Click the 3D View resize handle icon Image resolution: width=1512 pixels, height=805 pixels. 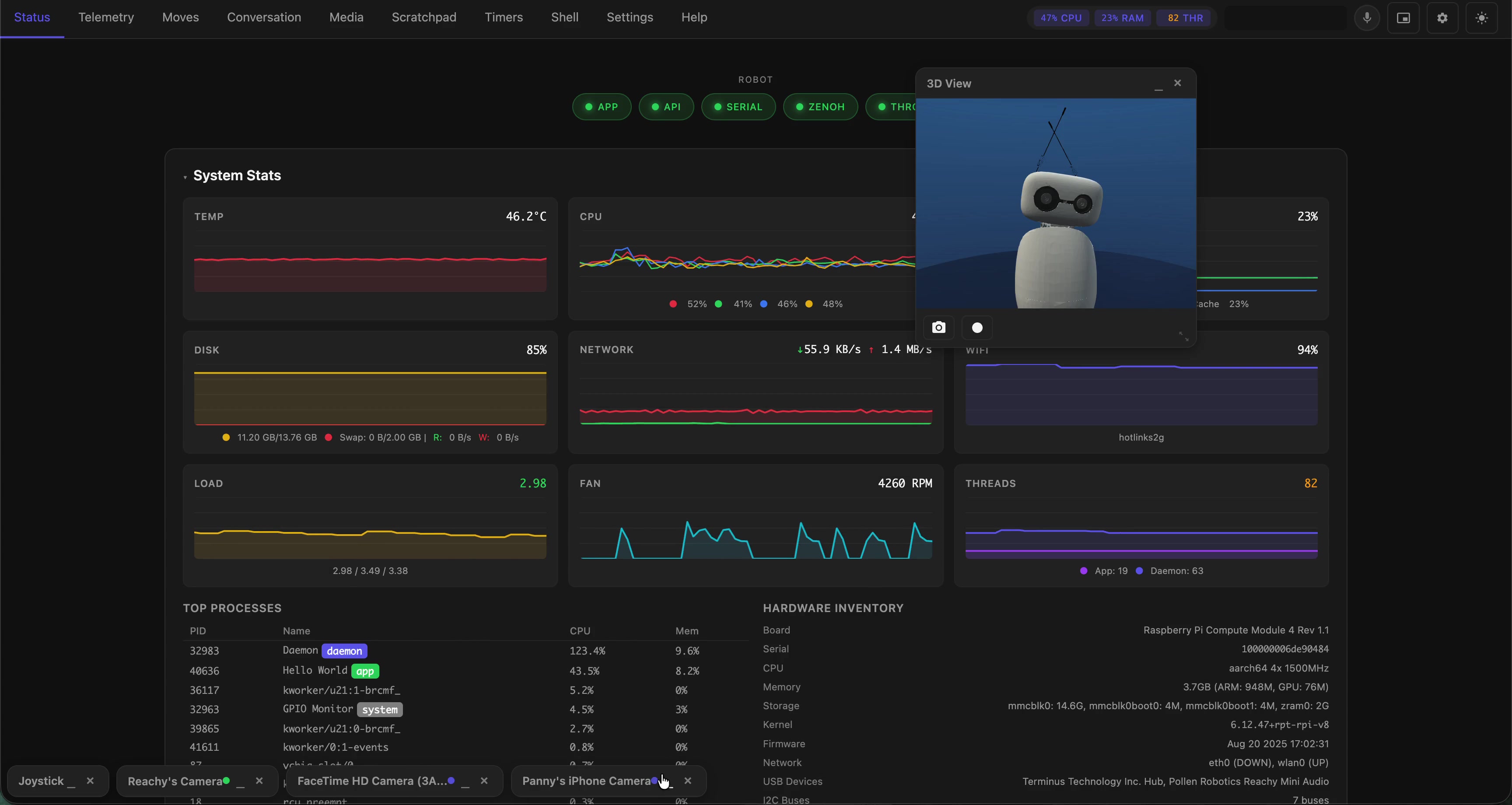(x=1184, y=336)
